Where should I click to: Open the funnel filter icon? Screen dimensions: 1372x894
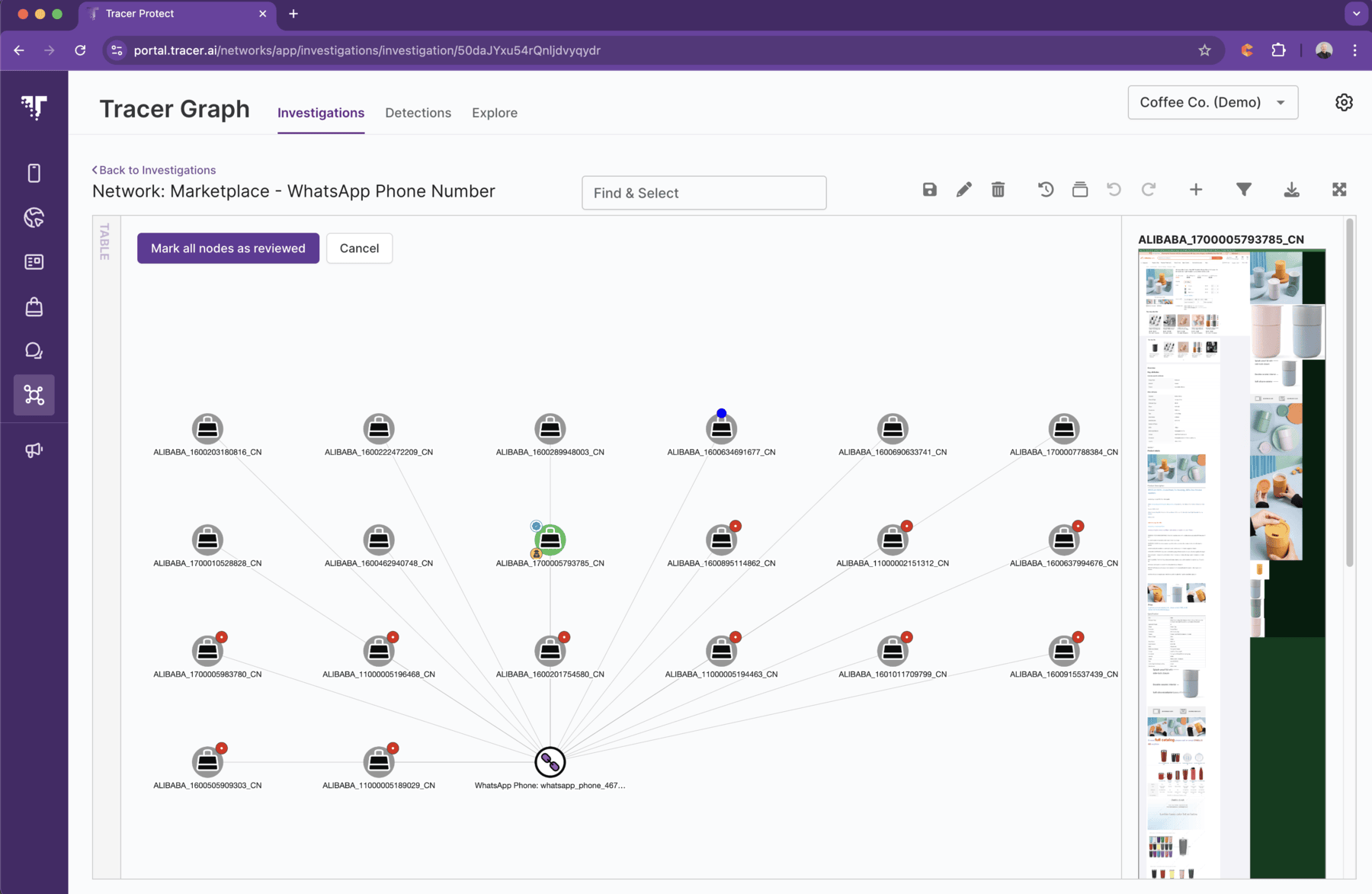(1244, 190)
